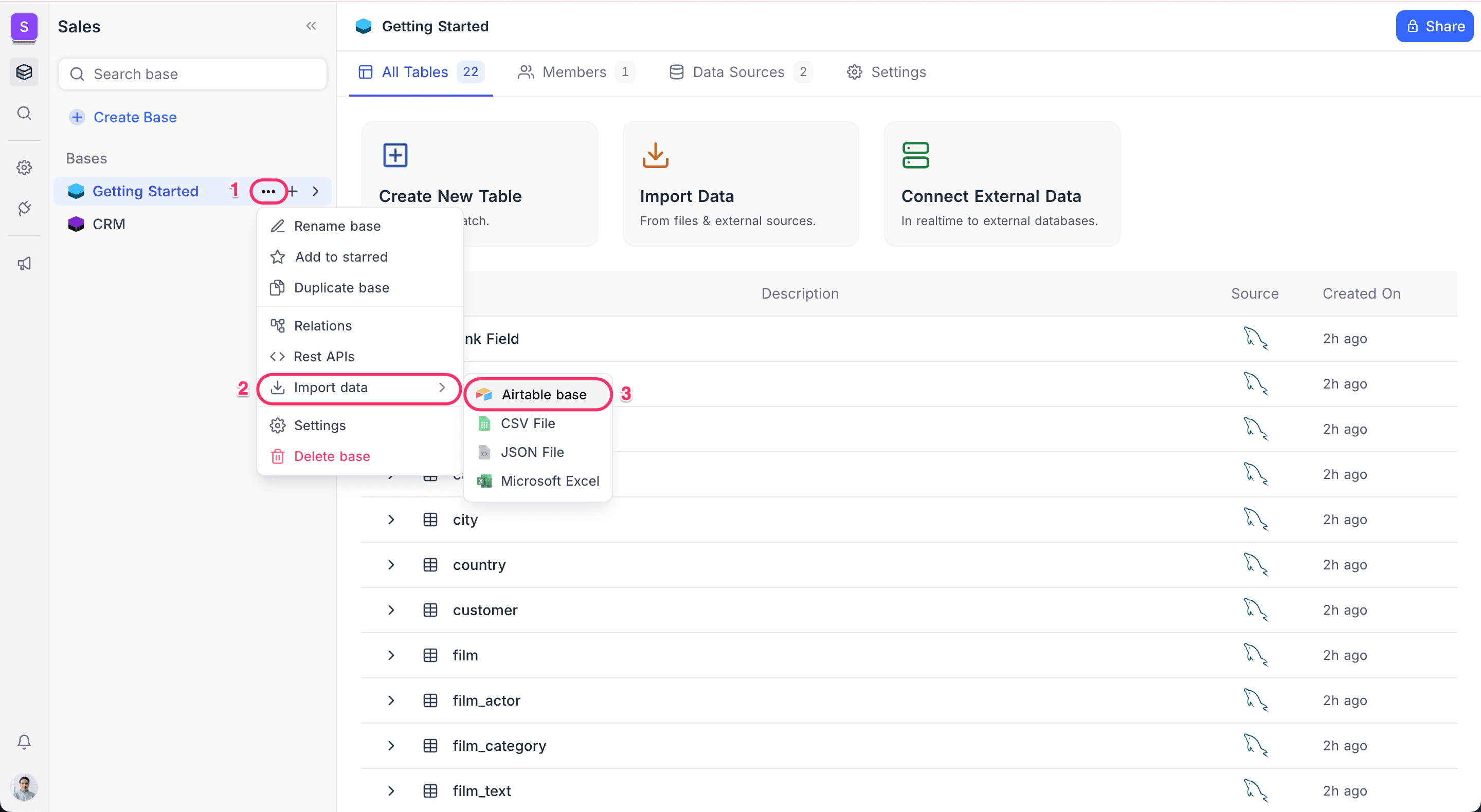Open the megaphone announcements icon
This screenshot has height=812, width=1481.
[24, 264]
